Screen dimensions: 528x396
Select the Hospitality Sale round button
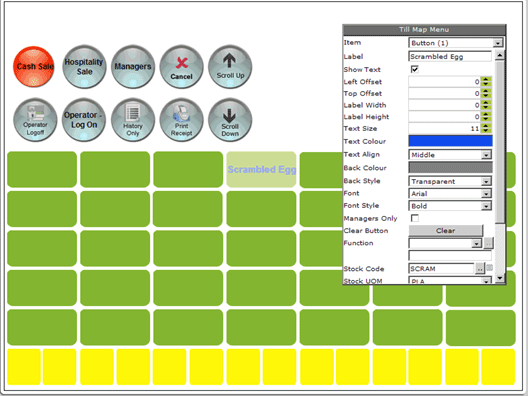(x=84, y=67)
